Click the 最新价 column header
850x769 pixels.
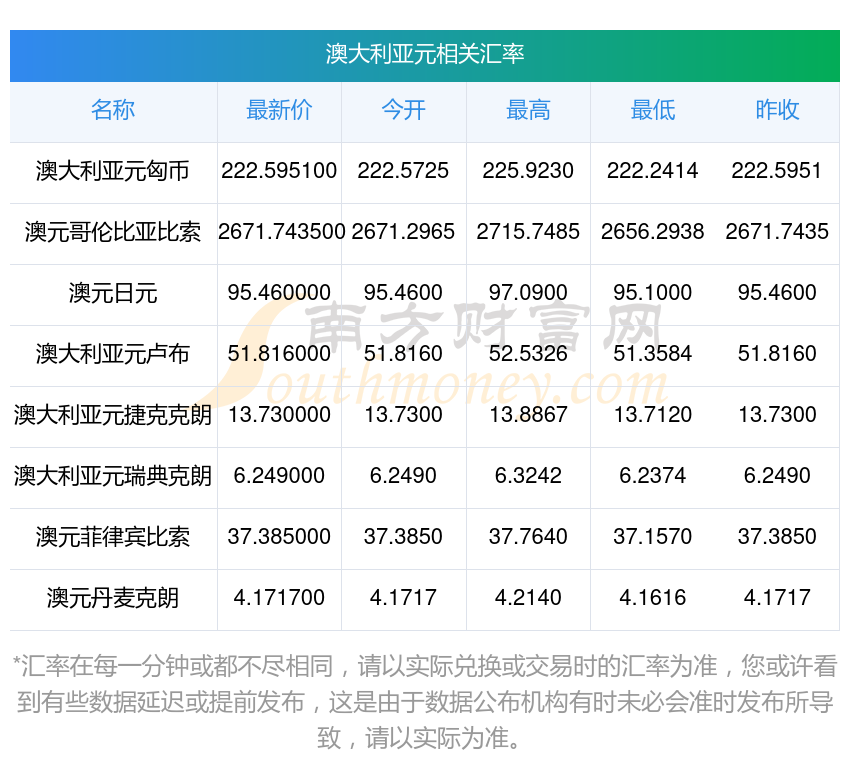(279, 110)
